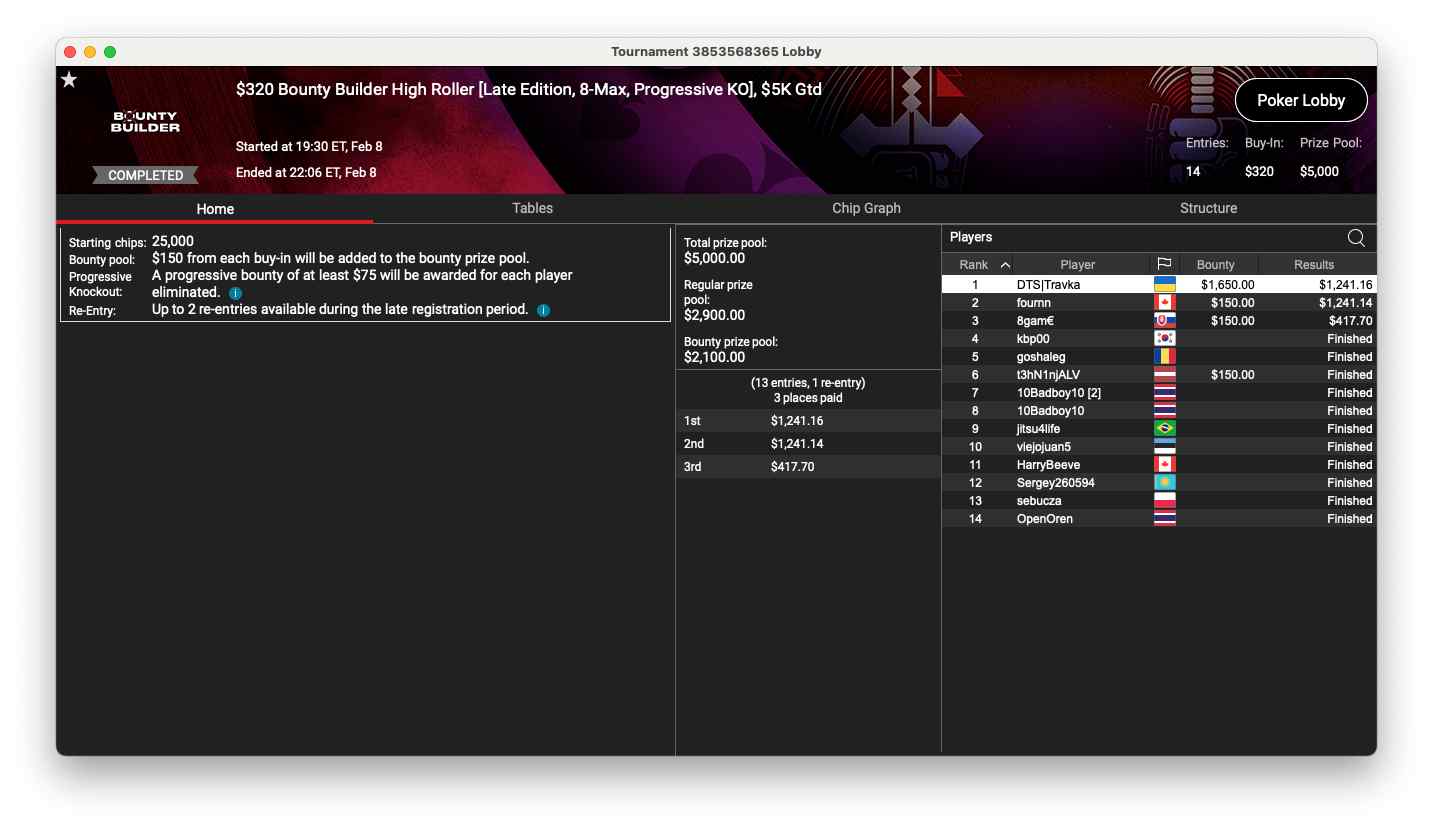1433x830 pixels.
Task: Click the 3rd place payout row
Action: tap(808, 467)
